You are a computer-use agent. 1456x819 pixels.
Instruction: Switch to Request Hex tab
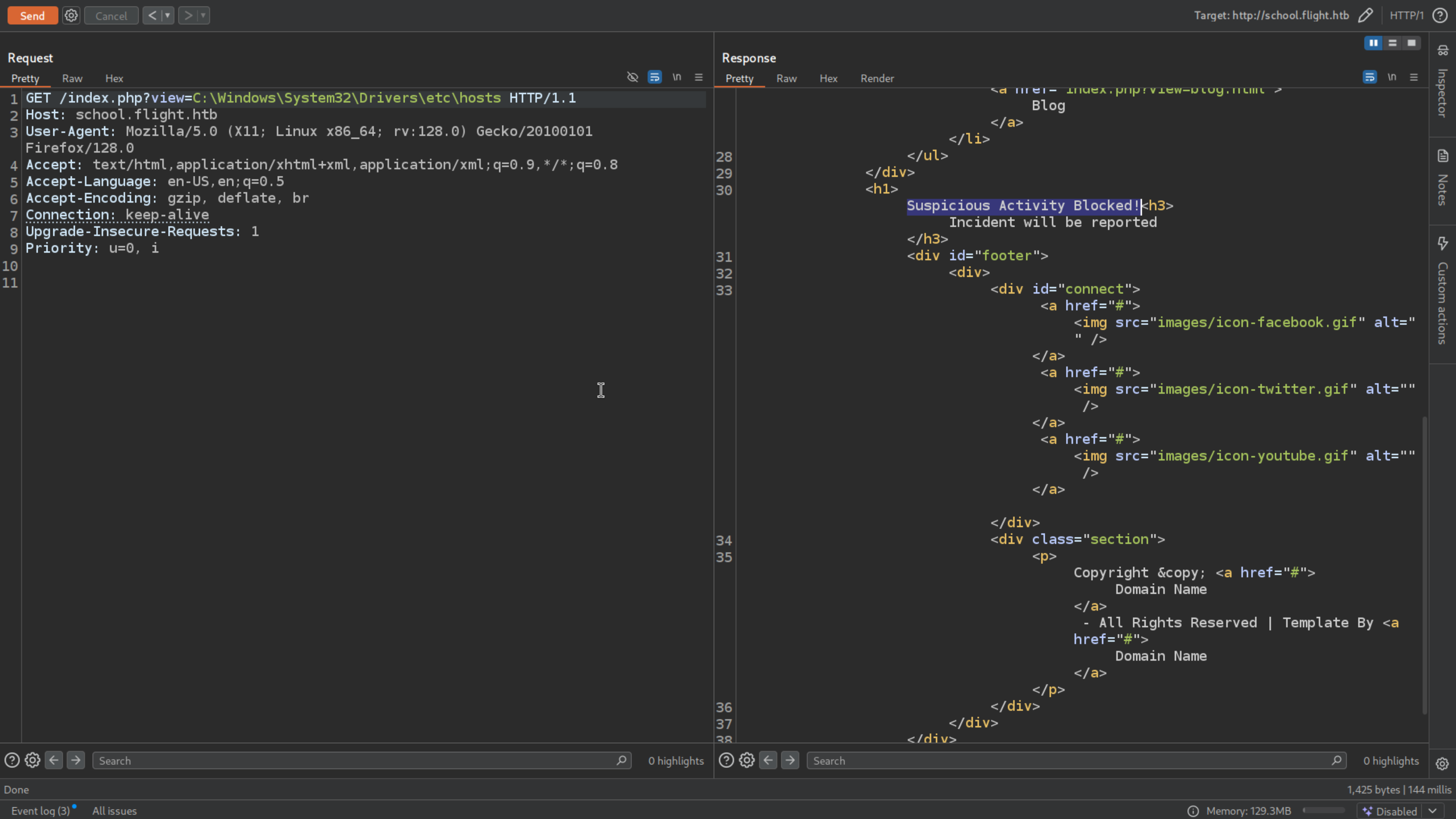click(114, 78)
